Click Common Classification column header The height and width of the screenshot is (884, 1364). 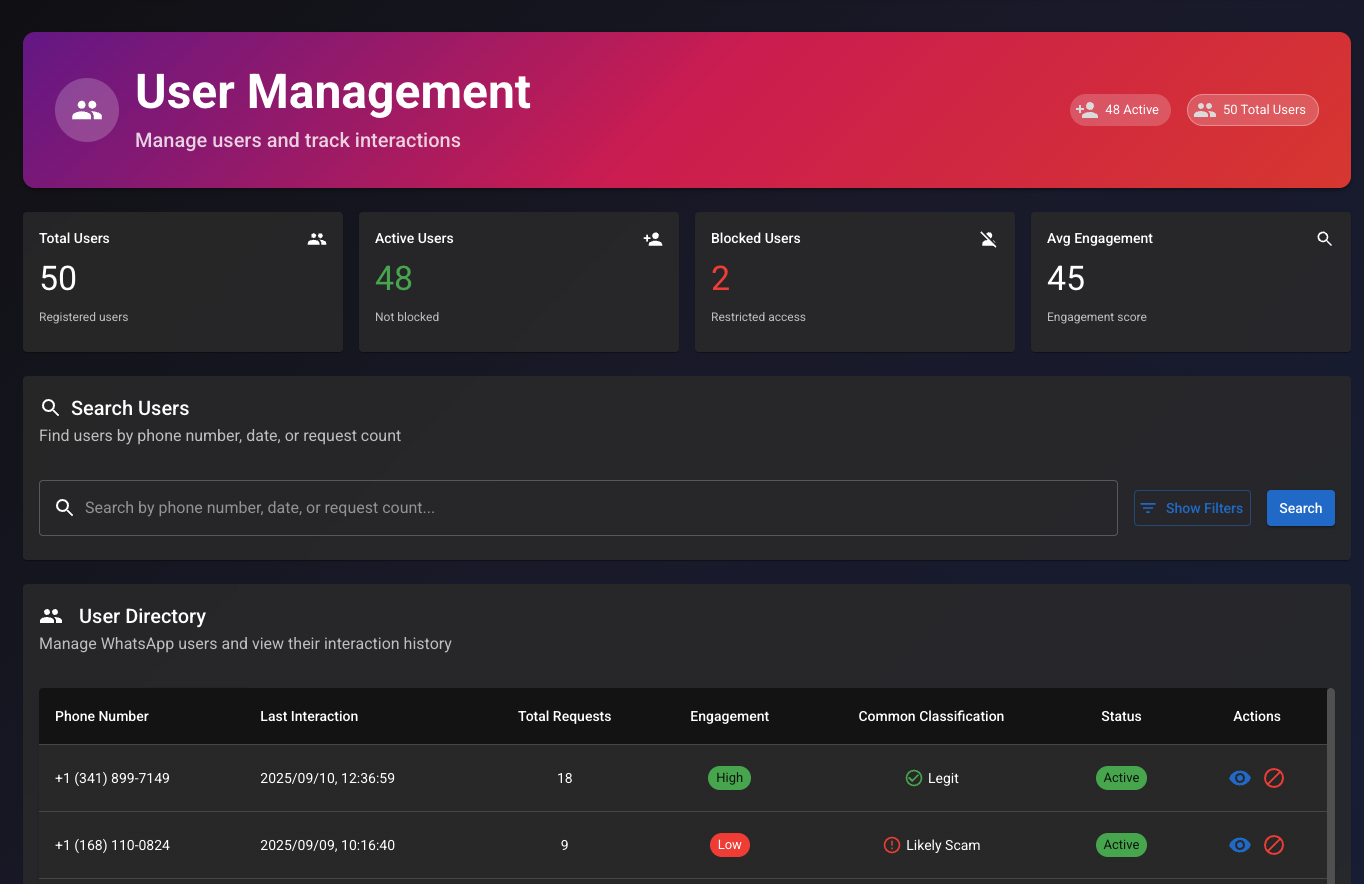point(931,716)
